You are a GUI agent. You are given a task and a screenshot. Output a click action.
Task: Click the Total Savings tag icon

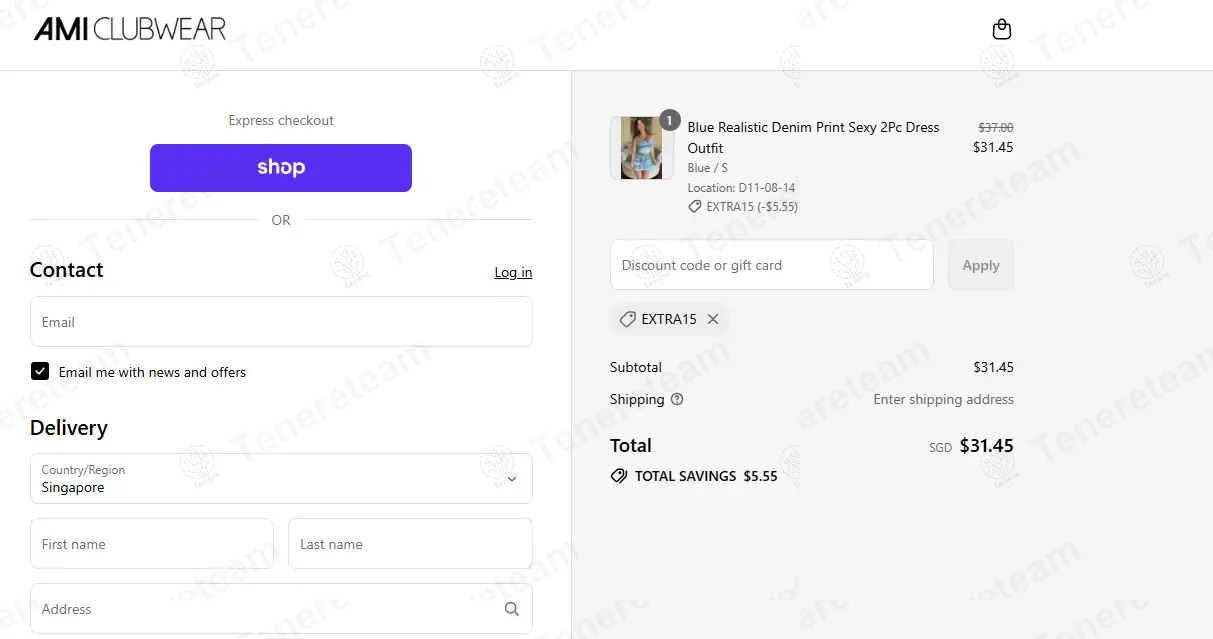point(619,476)
